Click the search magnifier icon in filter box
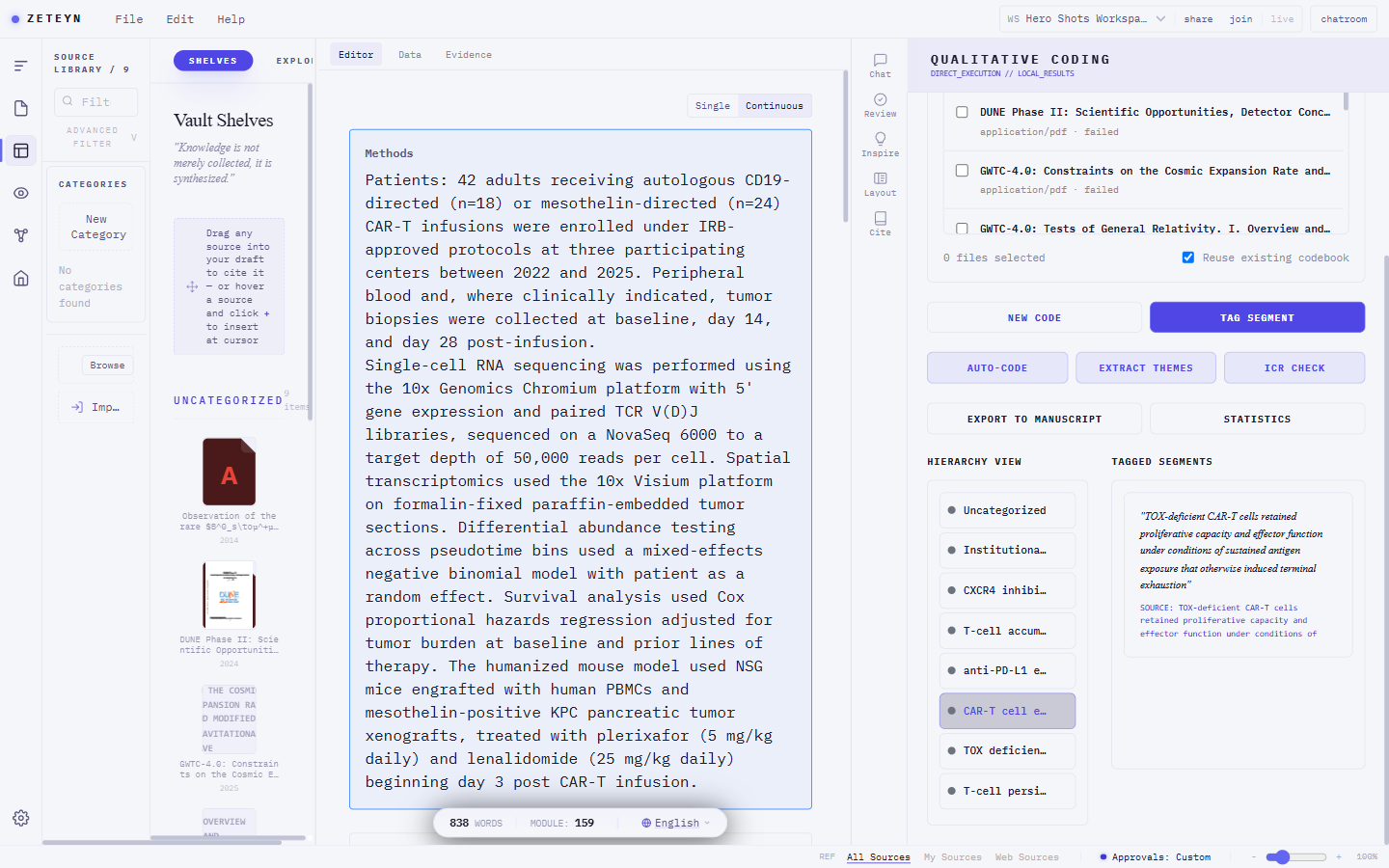The width and height of the screenshot is (1389, 868). click(68, 101)
